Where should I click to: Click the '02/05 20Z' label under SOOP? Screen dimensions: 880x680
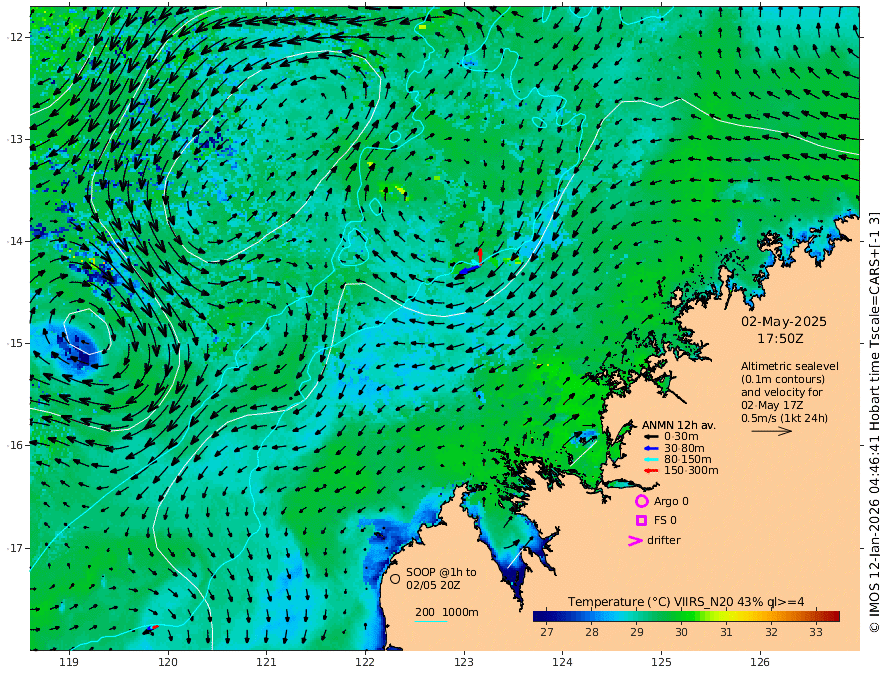(433, 585)
